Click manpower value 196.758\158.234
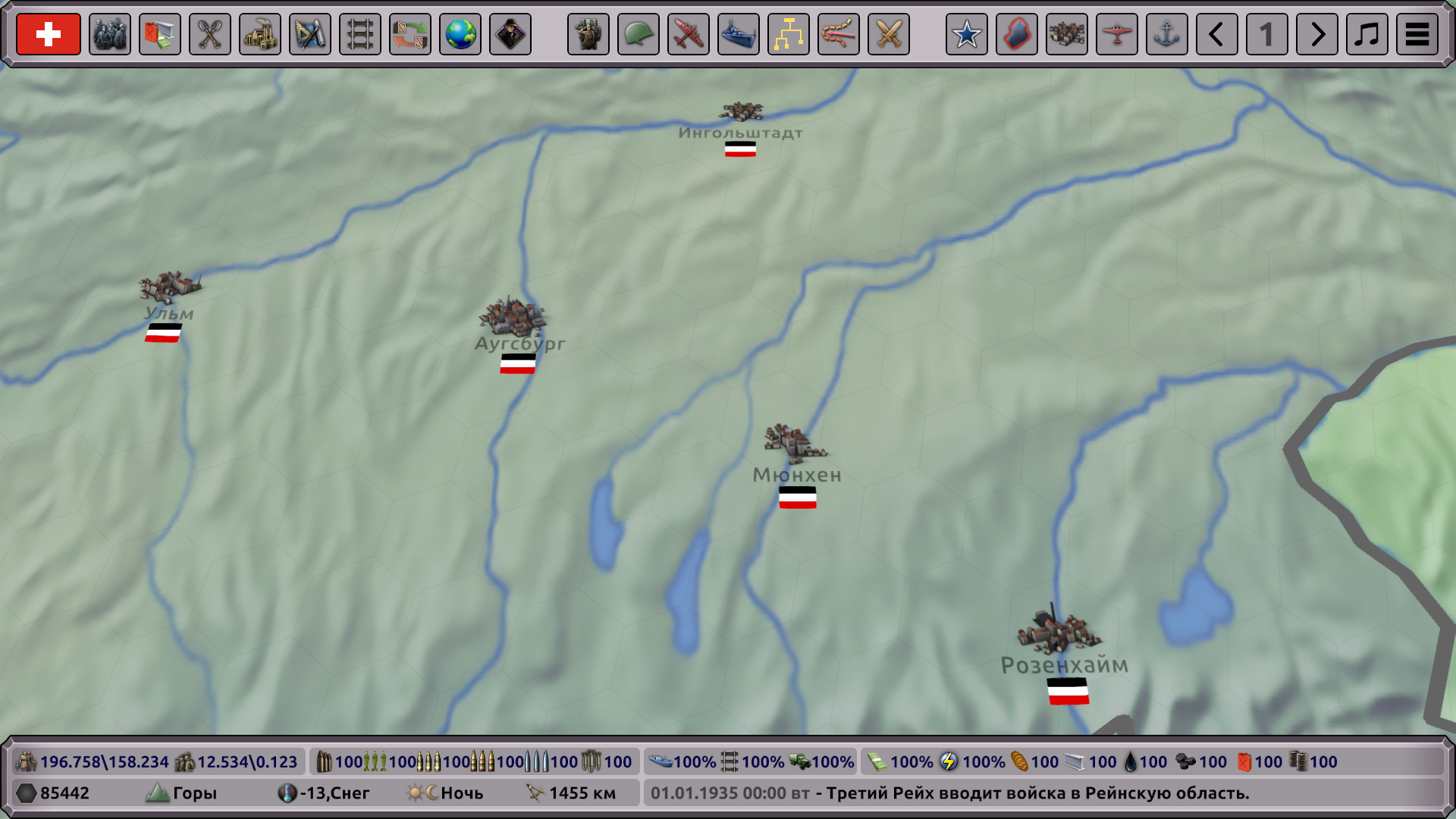 (105, 762)
